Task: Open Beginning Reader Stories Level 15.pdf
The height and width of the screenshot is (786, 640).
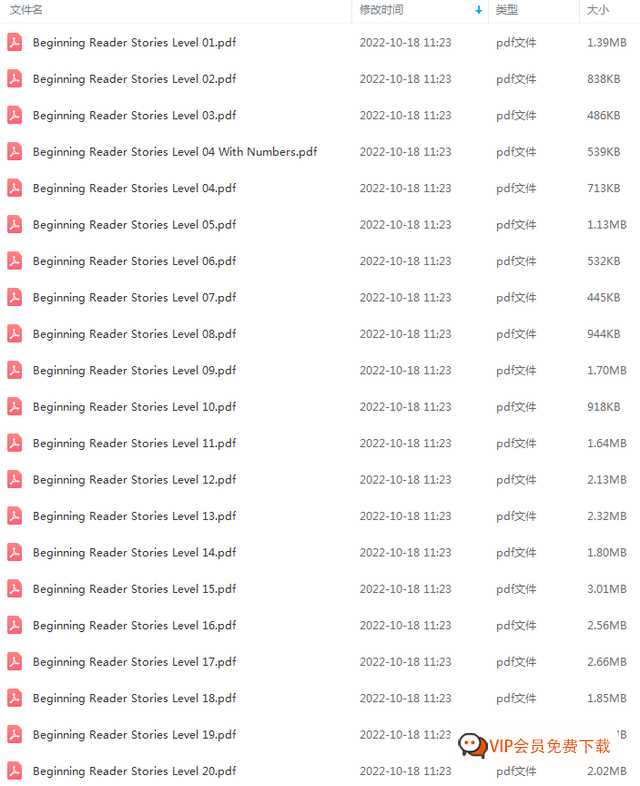Action: (134, 589)
